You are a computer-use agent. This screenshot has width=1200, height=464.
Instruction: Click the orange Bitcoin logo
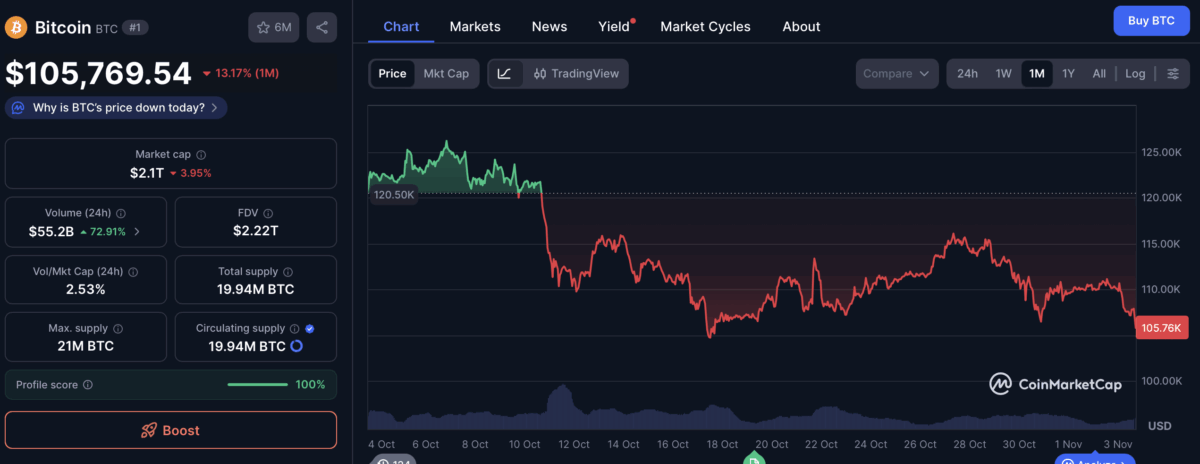click(16, 27)
